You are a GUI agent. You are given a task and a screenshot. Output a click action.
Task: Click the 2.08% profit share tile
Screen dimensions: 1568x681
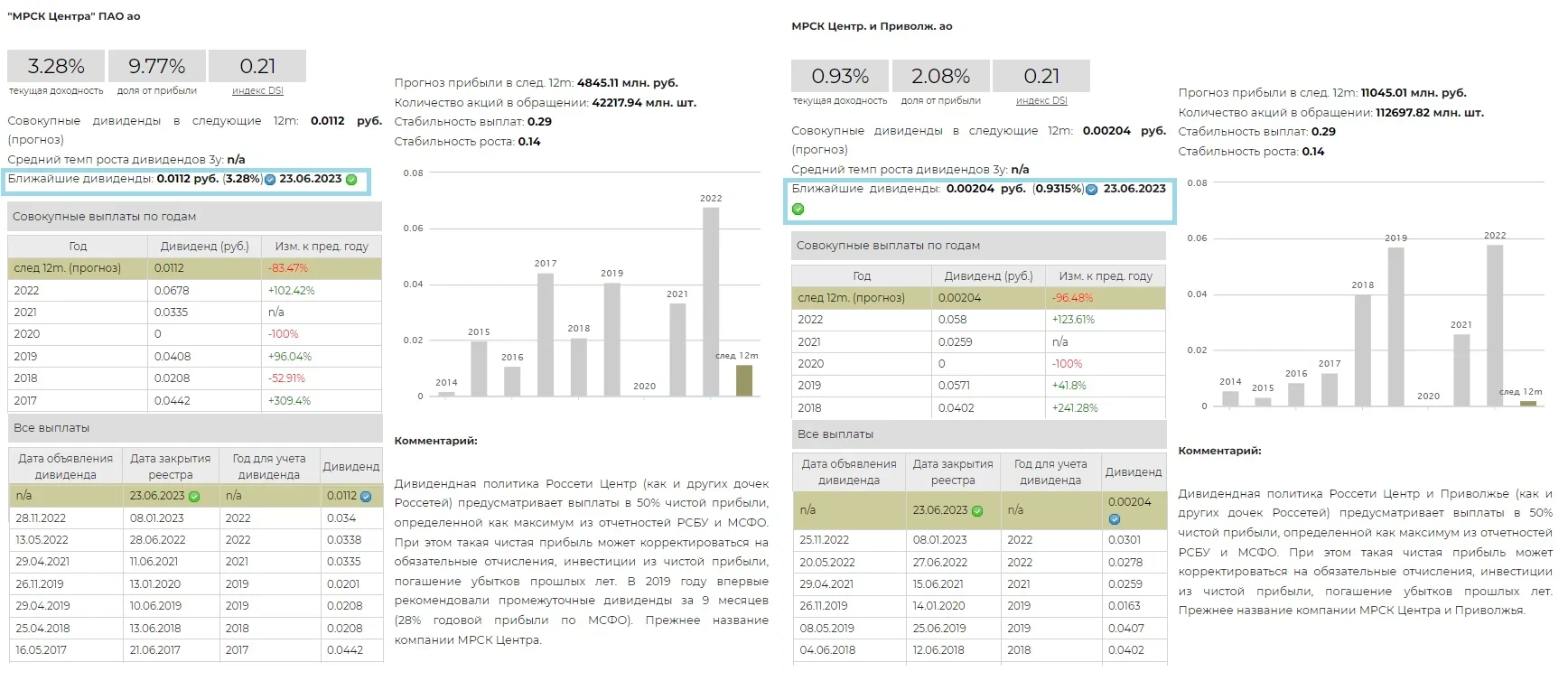click(x=940, y=77)
